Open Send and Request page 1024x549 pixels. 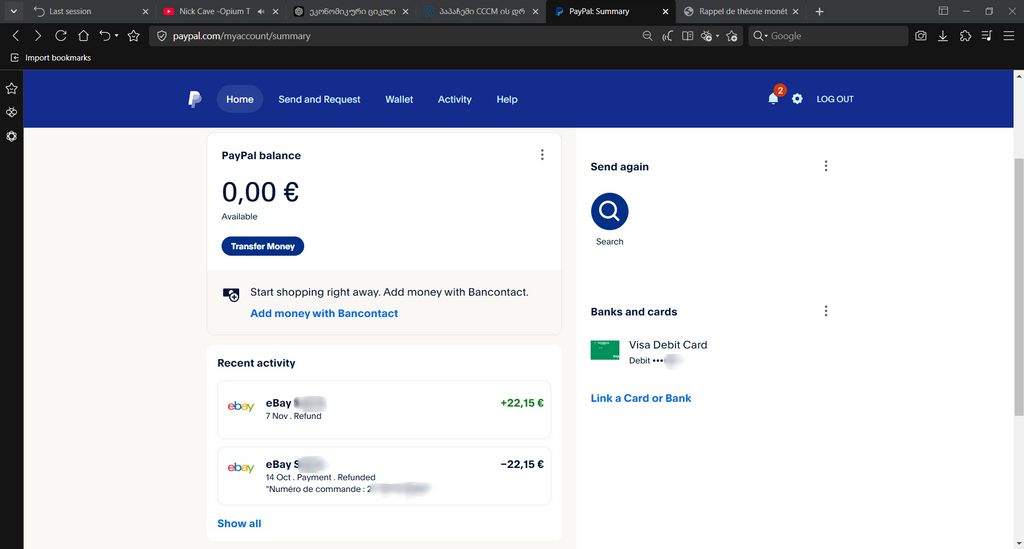pos(319,99)
